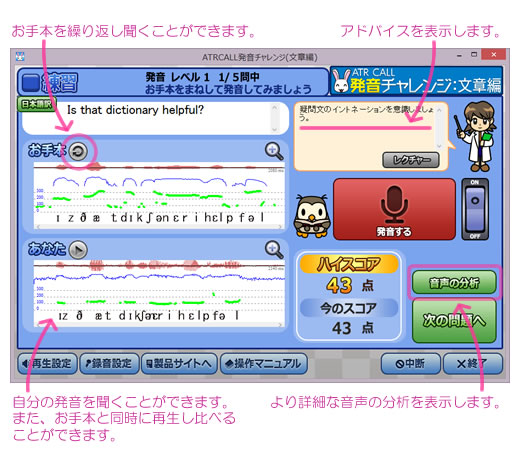Open 操作マニュアル operation manual
The width and height of the screenshot is (520, 459).
click(x=263, y=363)
